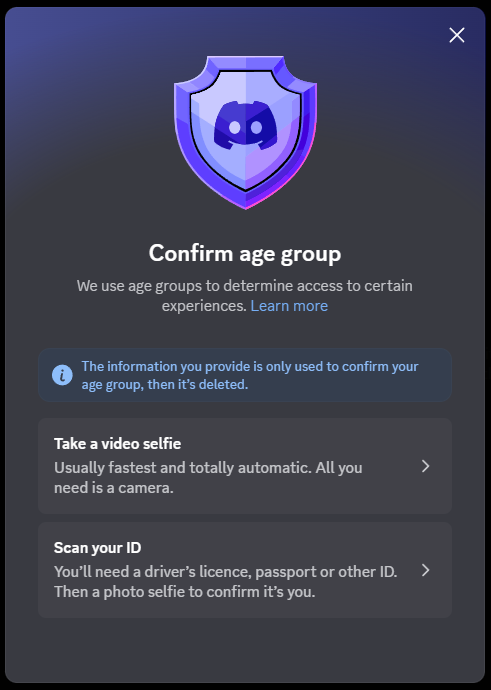Click the word 'experiences' before Learn more
The width and height of the screenshot is (491, 690).
click(204, 306)
